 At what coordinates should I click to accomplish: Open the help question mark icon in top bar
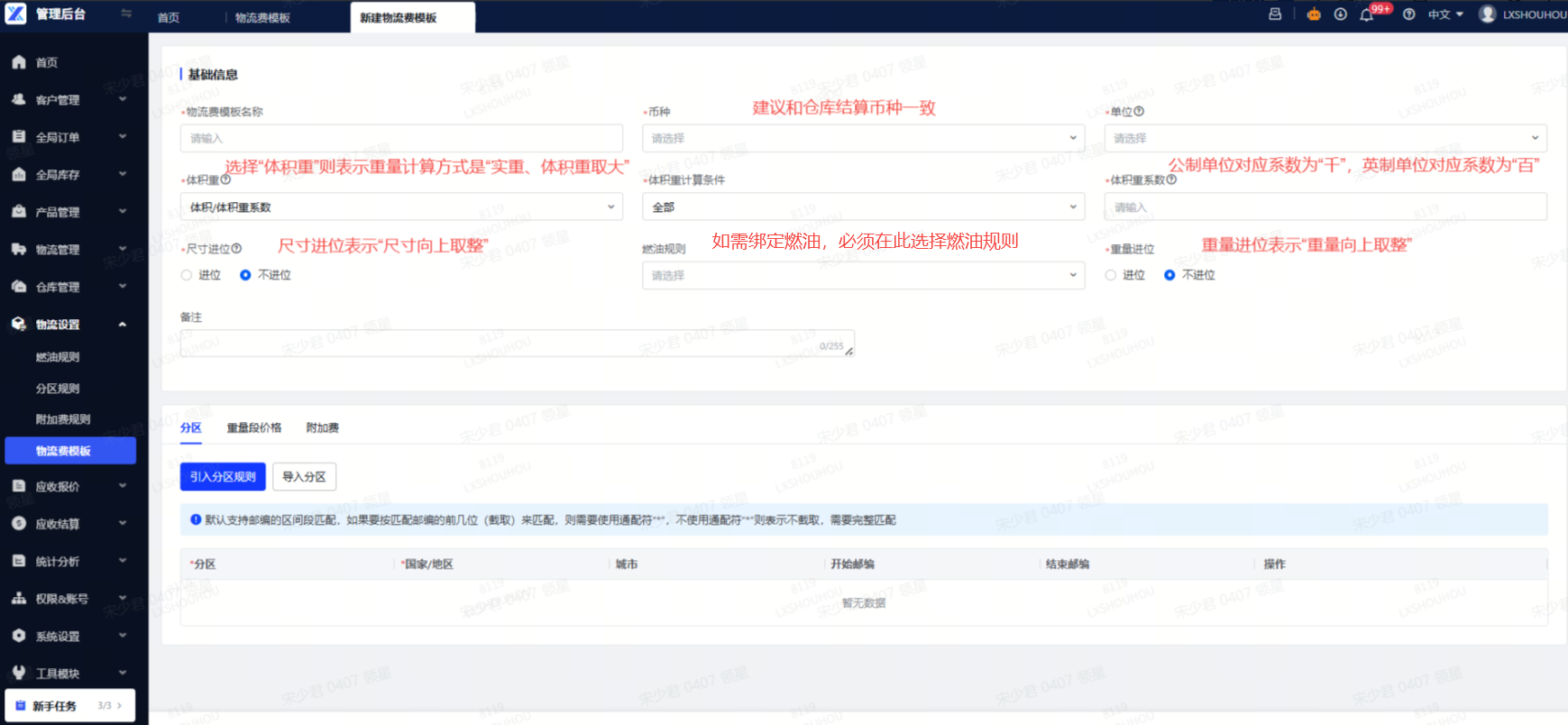(1409, 14)
